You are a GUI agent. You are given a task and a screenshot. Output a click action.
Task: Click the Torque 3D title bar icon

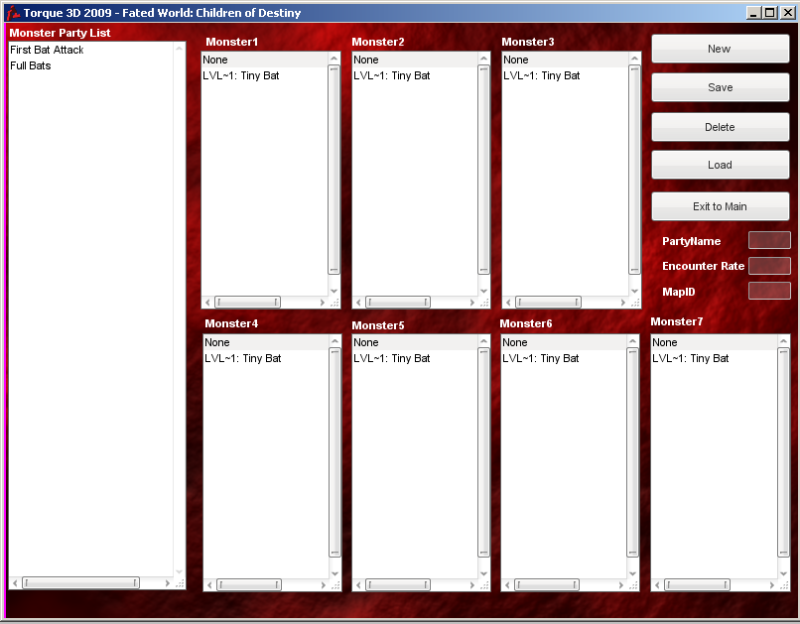point(13,13)
